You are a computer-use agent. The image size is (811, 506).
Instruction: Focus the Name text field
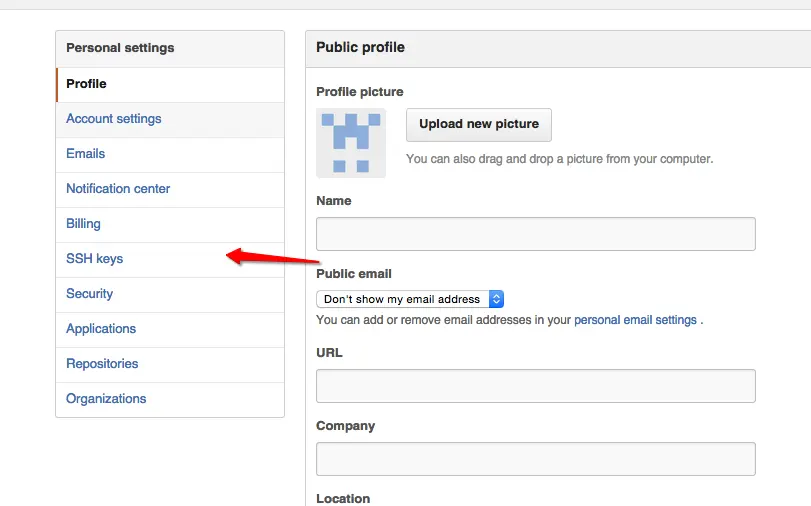535,234
